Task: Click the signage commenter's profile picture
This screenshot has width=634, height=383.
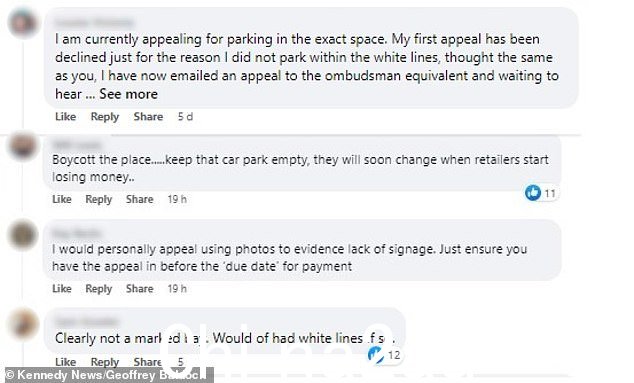Action: tap(23, 235)
